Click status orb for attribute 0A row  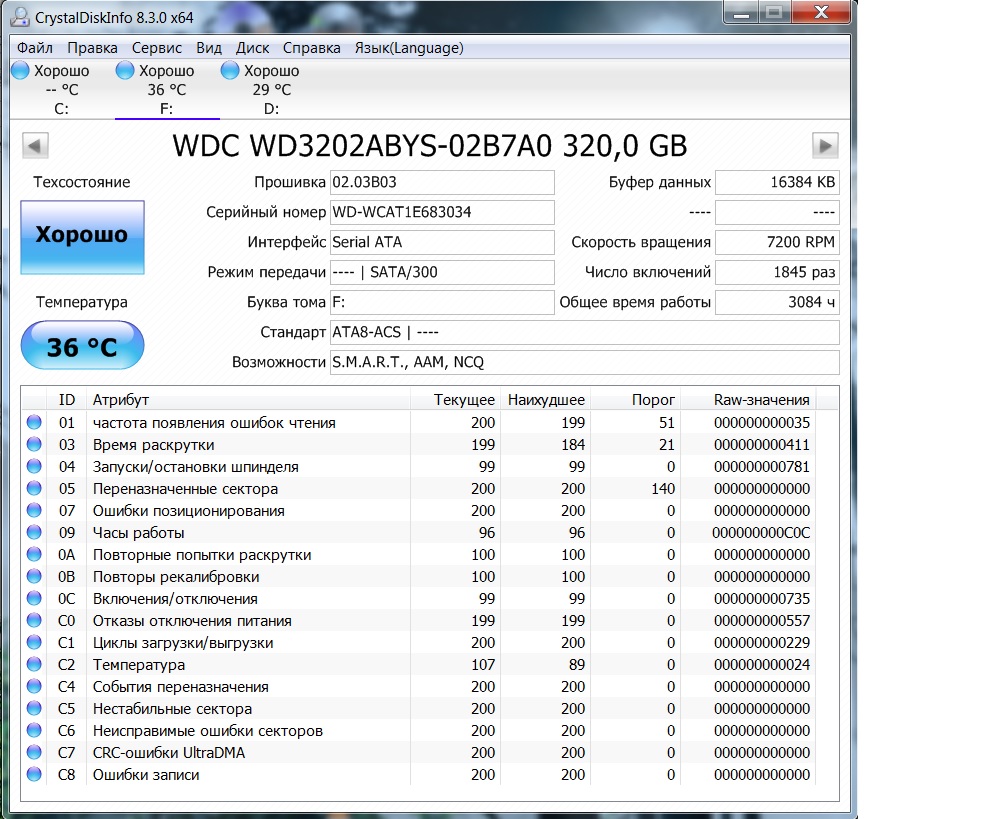[34, 554]
